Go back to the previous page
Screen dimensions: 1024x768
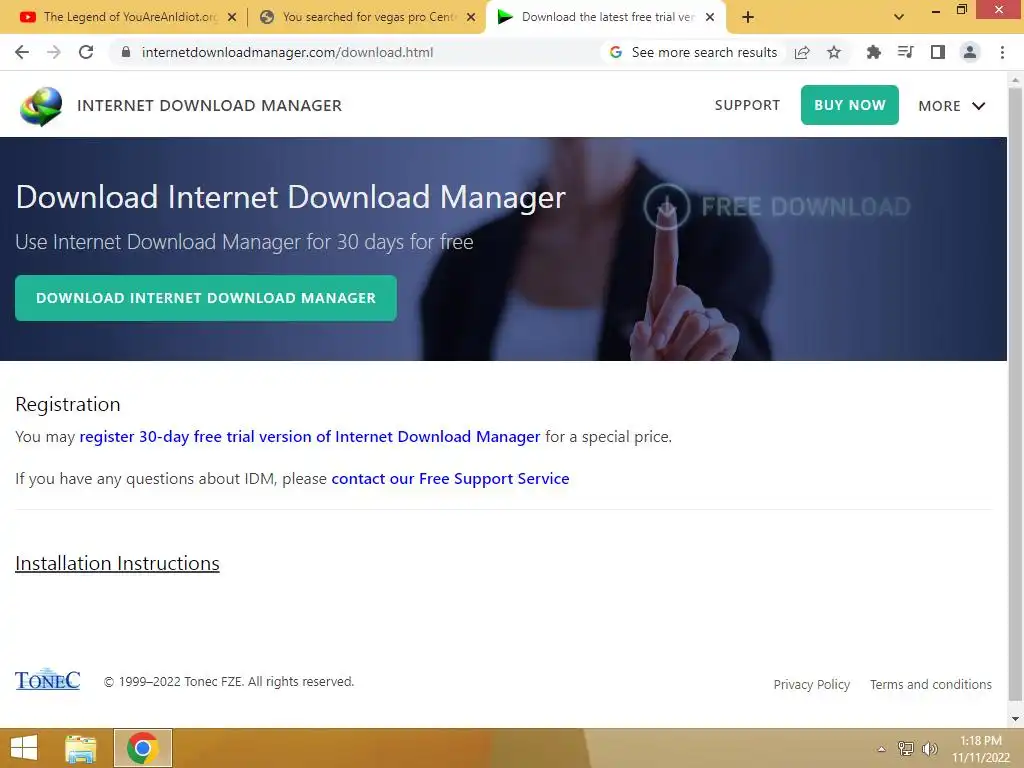click(x=22, y=52)
